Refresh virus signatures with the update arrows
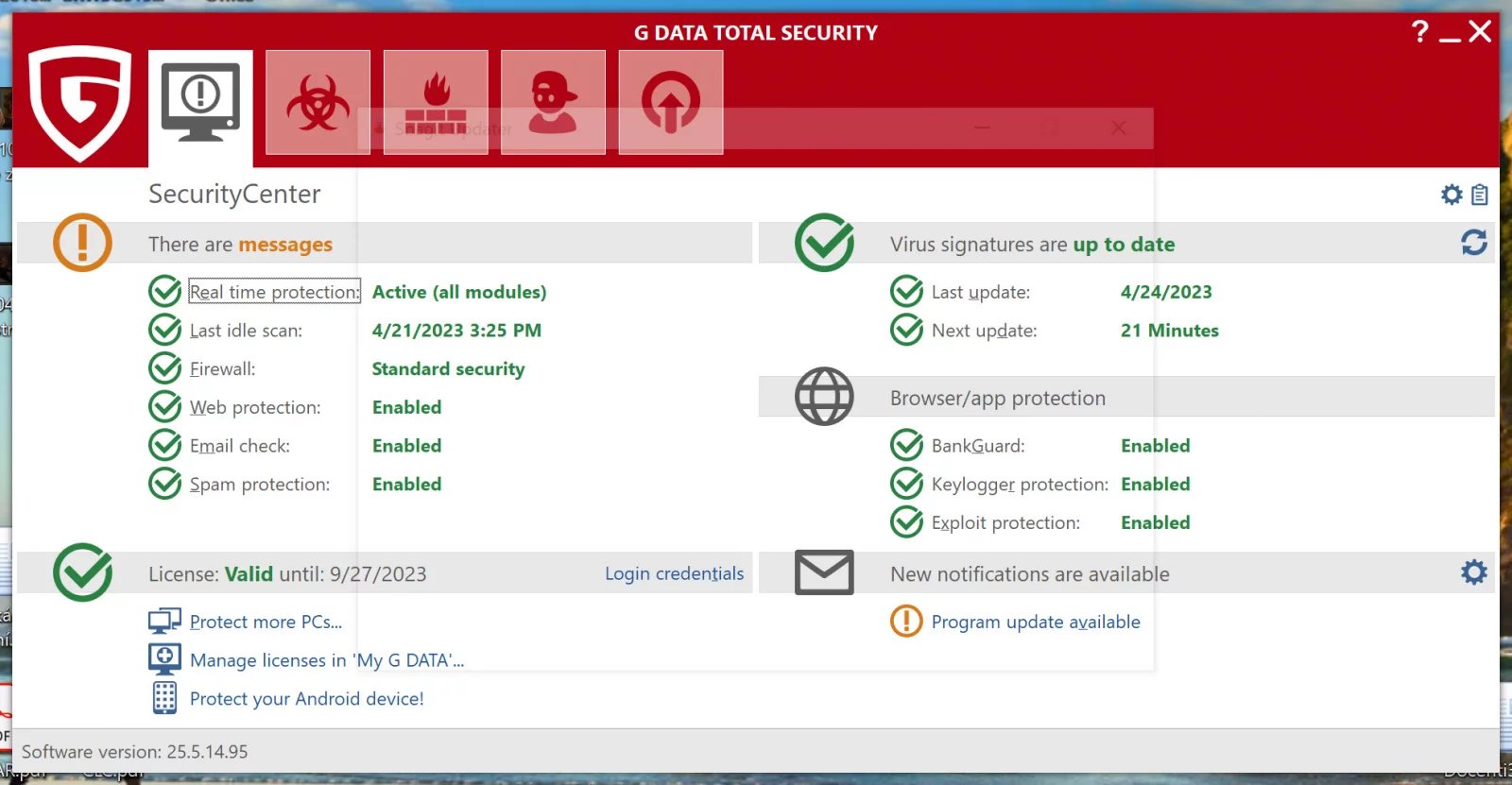The width and height of the screenshot is (1512, 785). [1474, 243]
